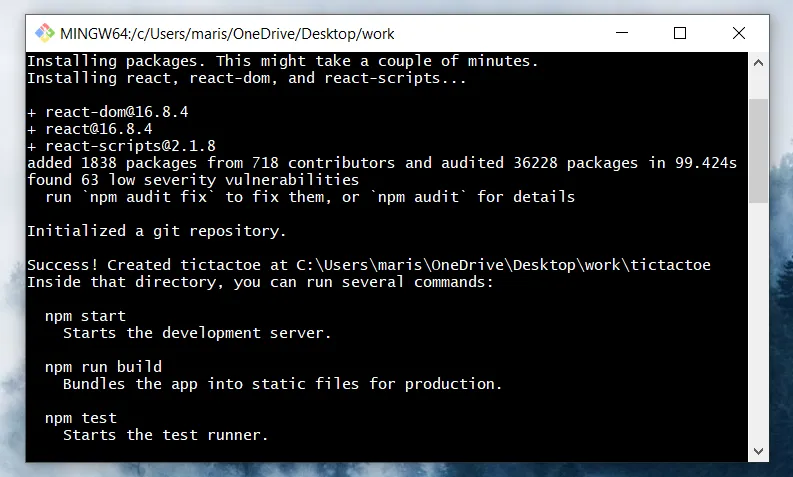Click the 'react-dom@16.8.4' line

click(108, 112)
